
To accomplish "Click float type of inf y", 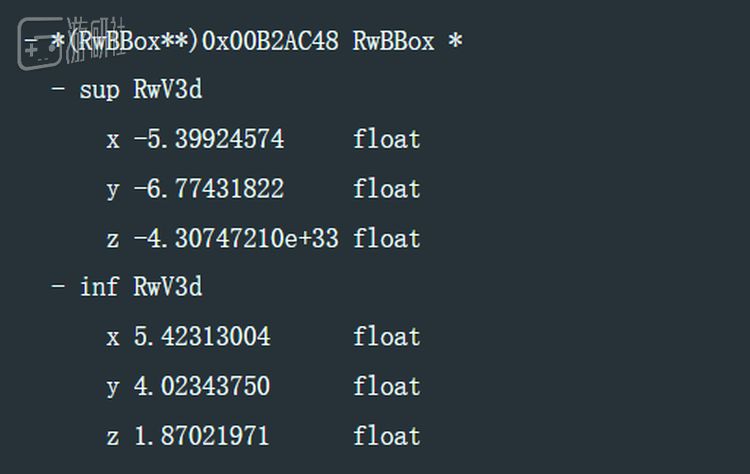I will (x=386, y=386).
